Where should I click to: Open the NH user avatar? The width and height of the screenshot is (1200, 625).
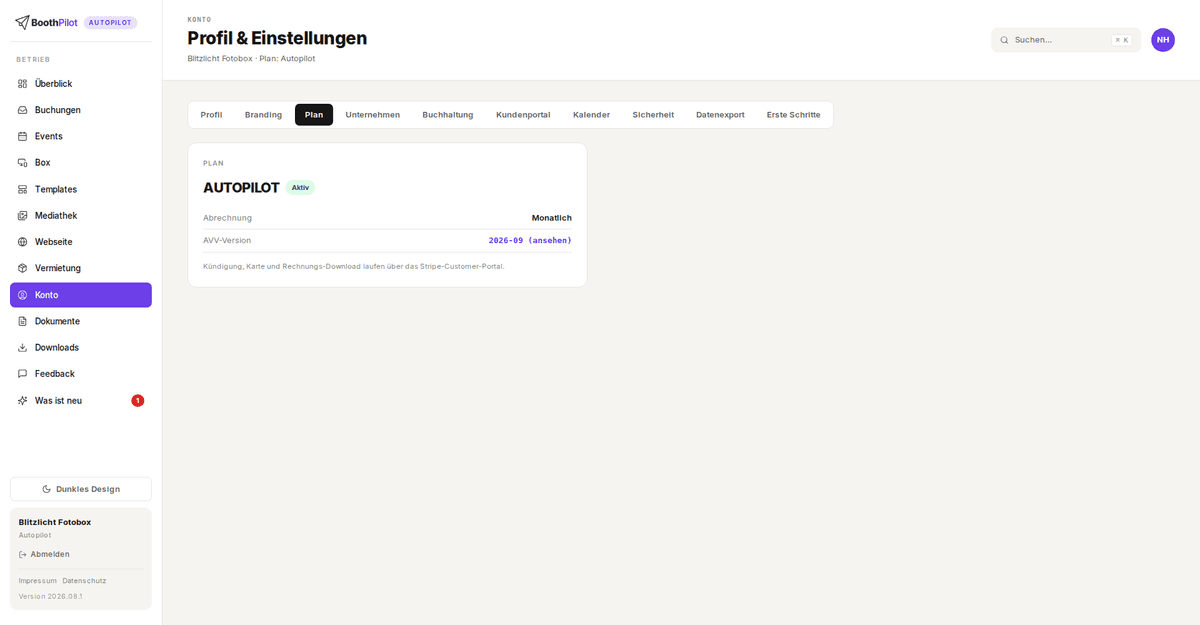pyautogui.click(x=1163, y=40)
